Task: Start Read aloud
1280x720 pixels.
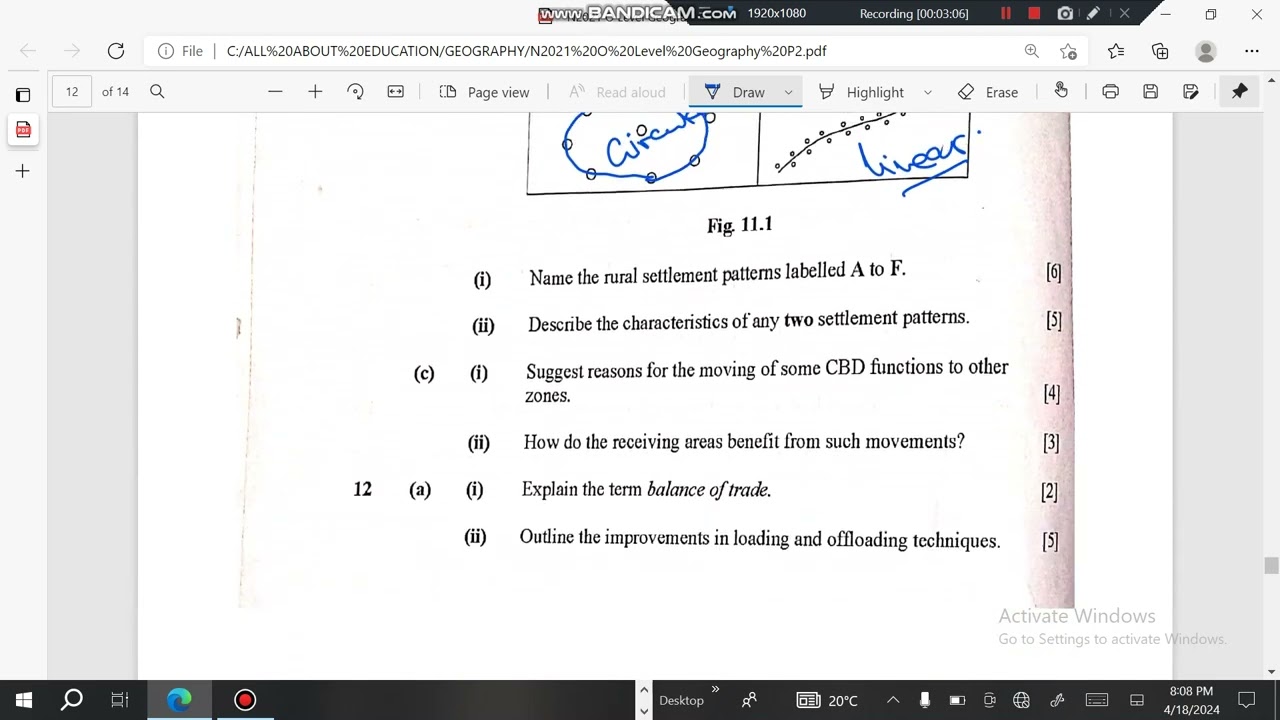Action: [617, 92]
